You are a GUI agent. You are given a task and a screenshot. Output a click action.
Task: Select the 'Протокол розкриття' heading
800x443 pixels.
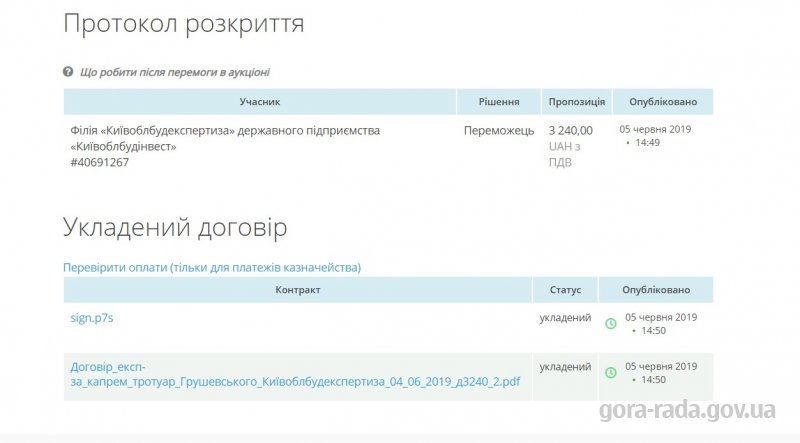(x=184, y=24)
